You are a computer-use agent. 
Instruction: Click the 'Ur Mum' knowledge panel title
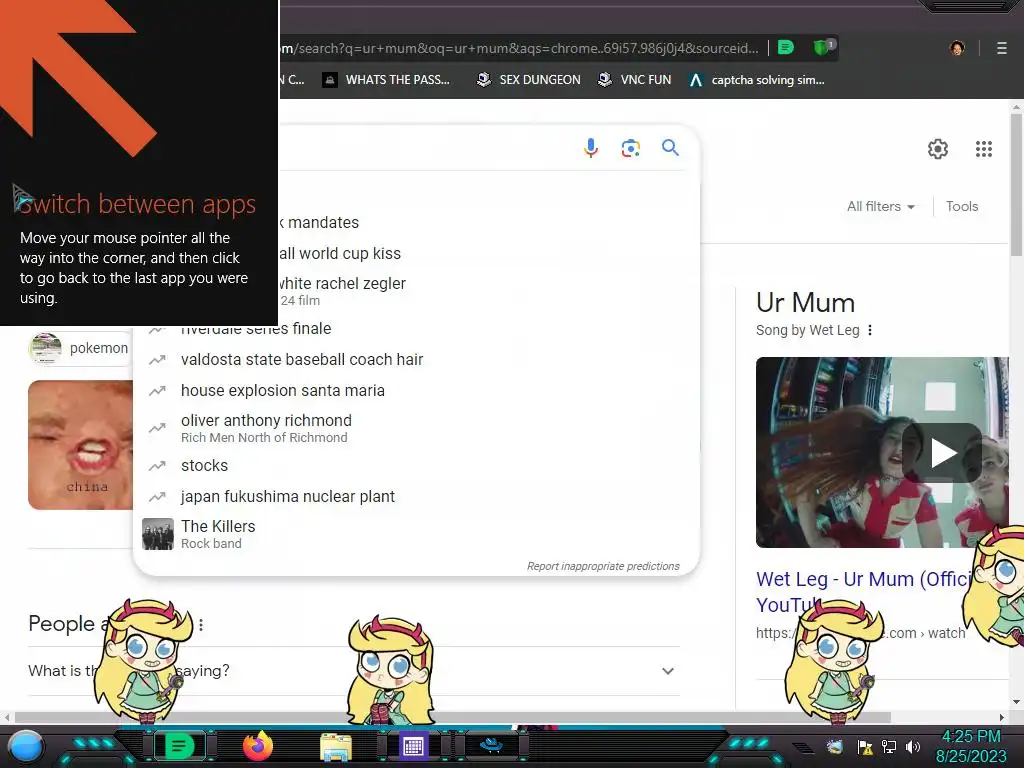805,303
